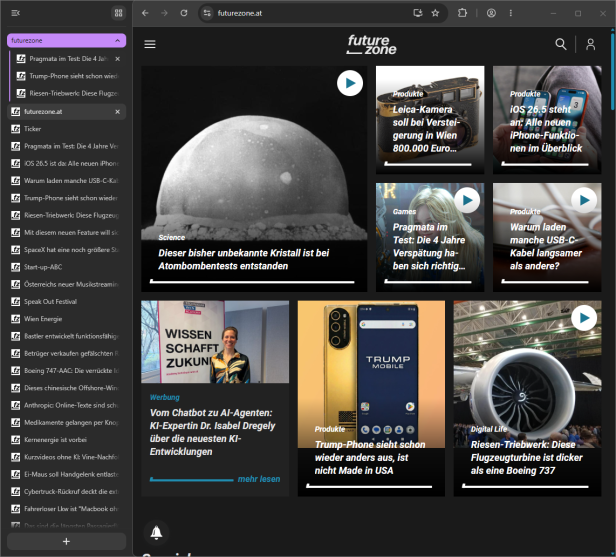Go back to the previous page
Viewport: 616px width, 557px height.
pyautogui.click(x=145, y=13)
